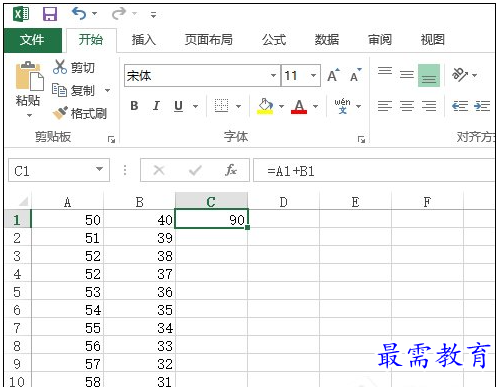Screen dimensions: 499x387
Task: Open the 插入 (Insert) tab
Action: coord(144,40)
